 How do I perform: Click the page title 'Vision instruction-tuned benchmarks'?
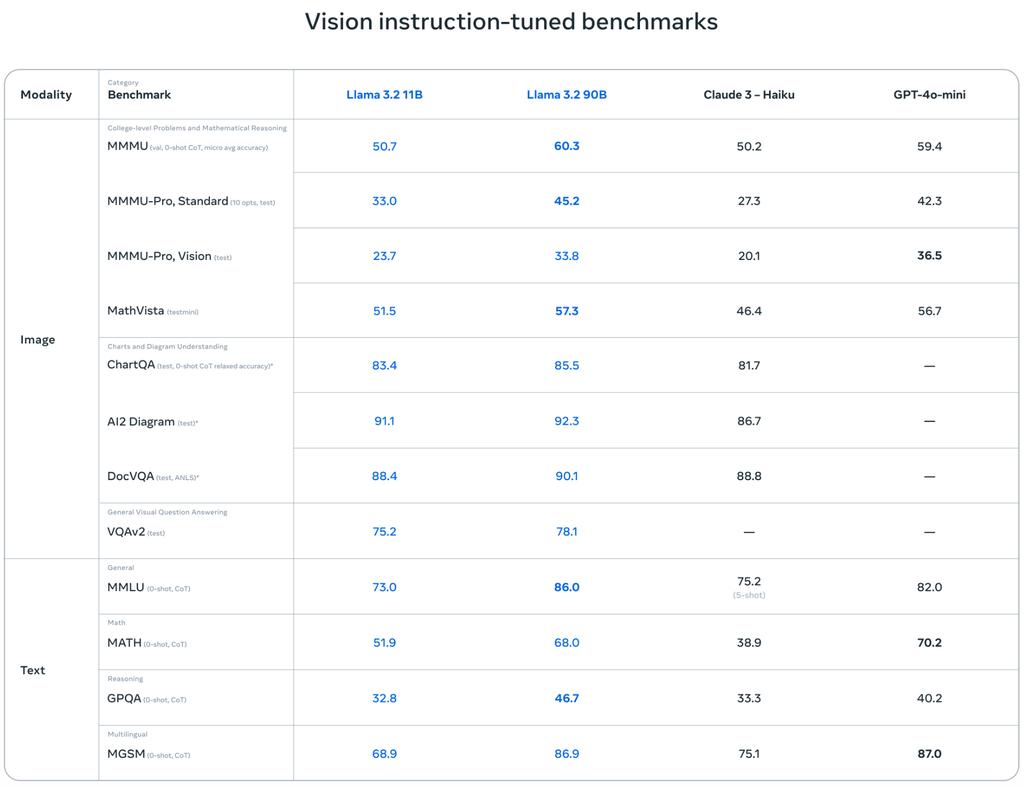click(511, 22)
